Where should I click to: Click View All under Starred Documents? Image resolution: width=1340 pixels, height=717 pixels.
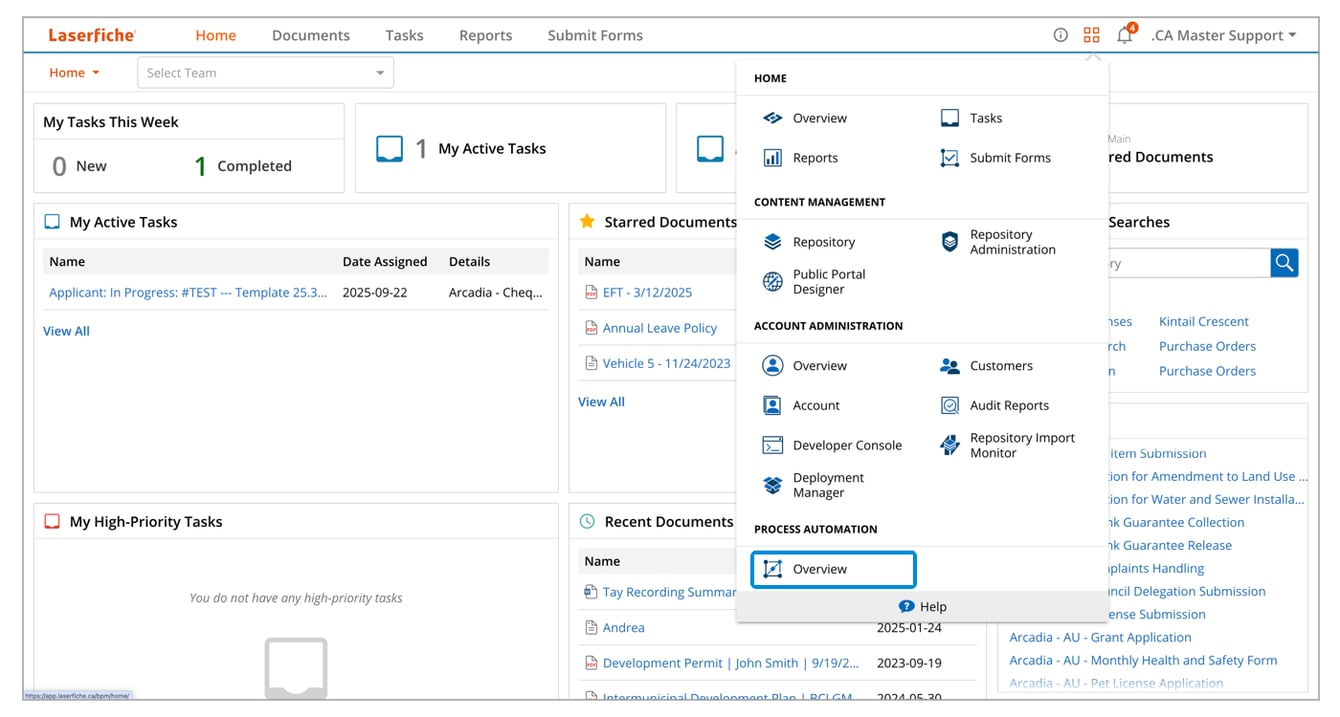tap(601, 402)
